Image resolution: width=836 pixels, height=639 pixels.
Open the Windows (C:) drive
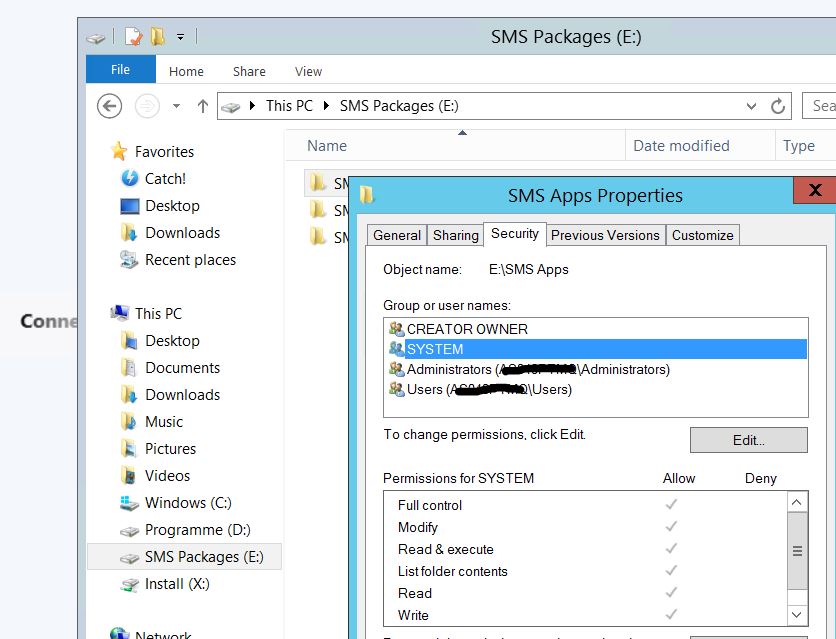188,503
